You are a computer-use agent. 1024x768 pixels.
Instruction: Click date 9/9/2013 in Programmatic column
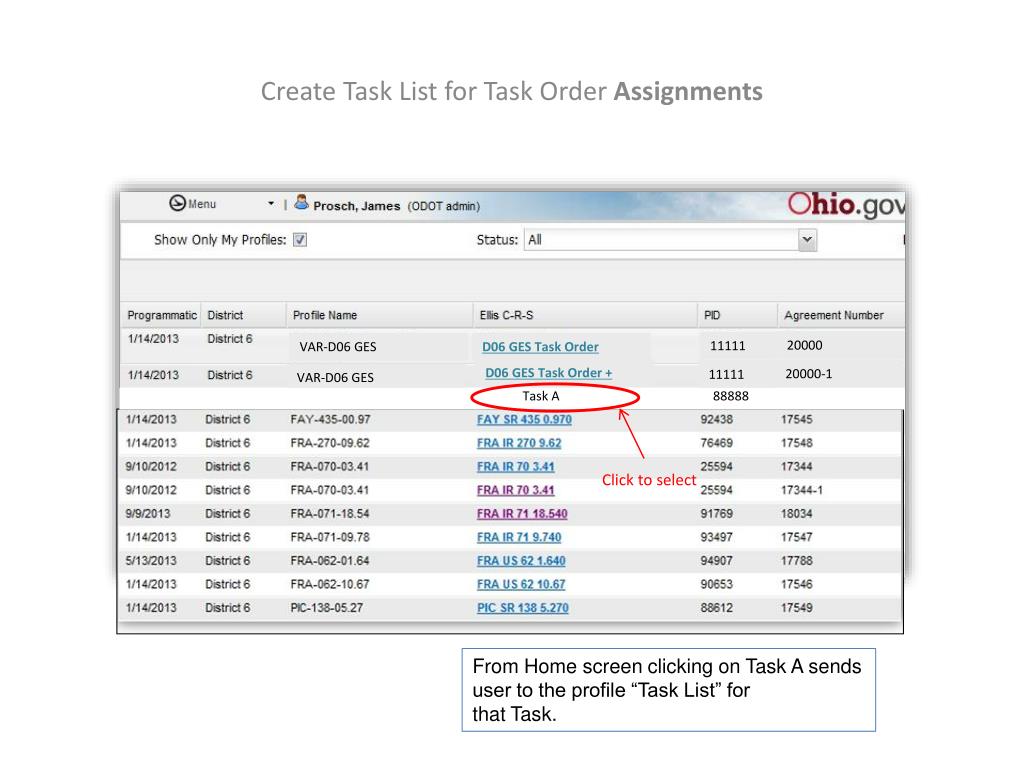coord(148,513)
